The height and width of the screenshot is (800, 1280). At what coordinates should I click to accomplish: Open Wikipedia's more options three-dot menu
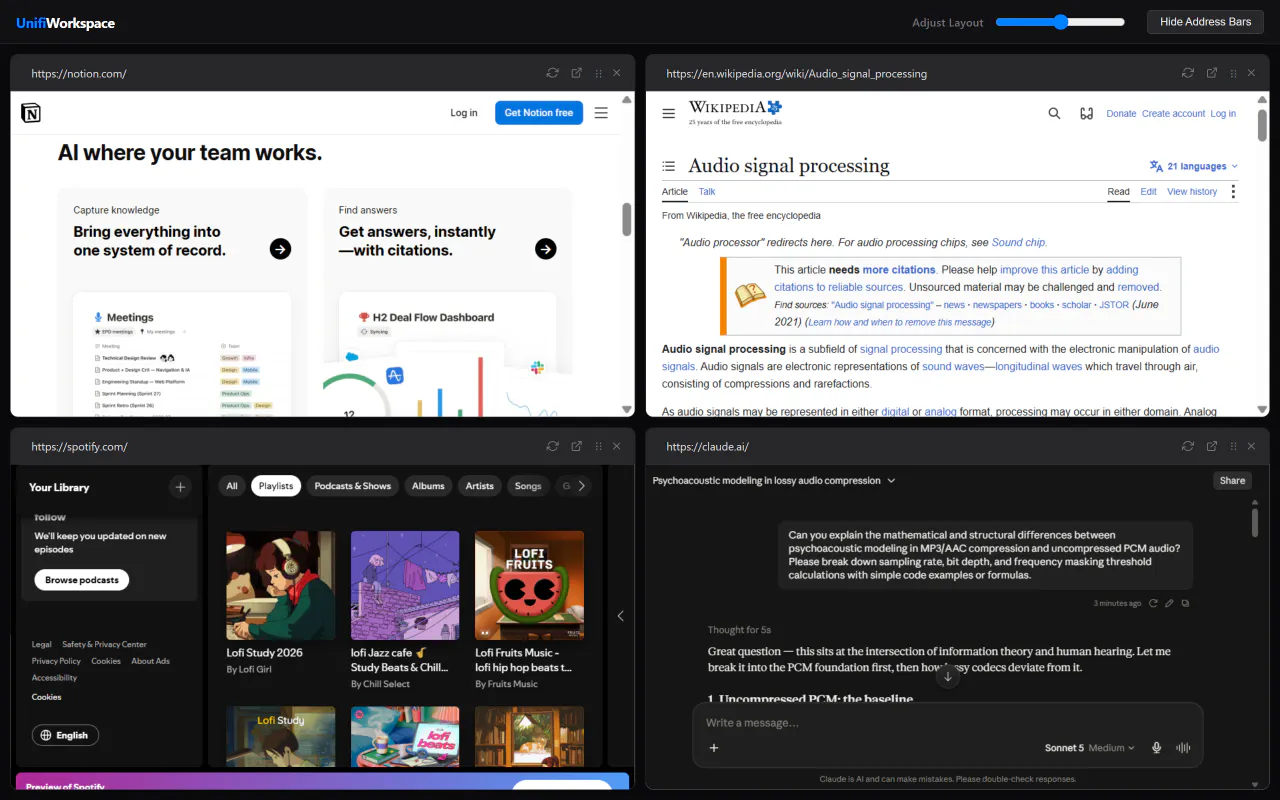tap(1233, 191)
